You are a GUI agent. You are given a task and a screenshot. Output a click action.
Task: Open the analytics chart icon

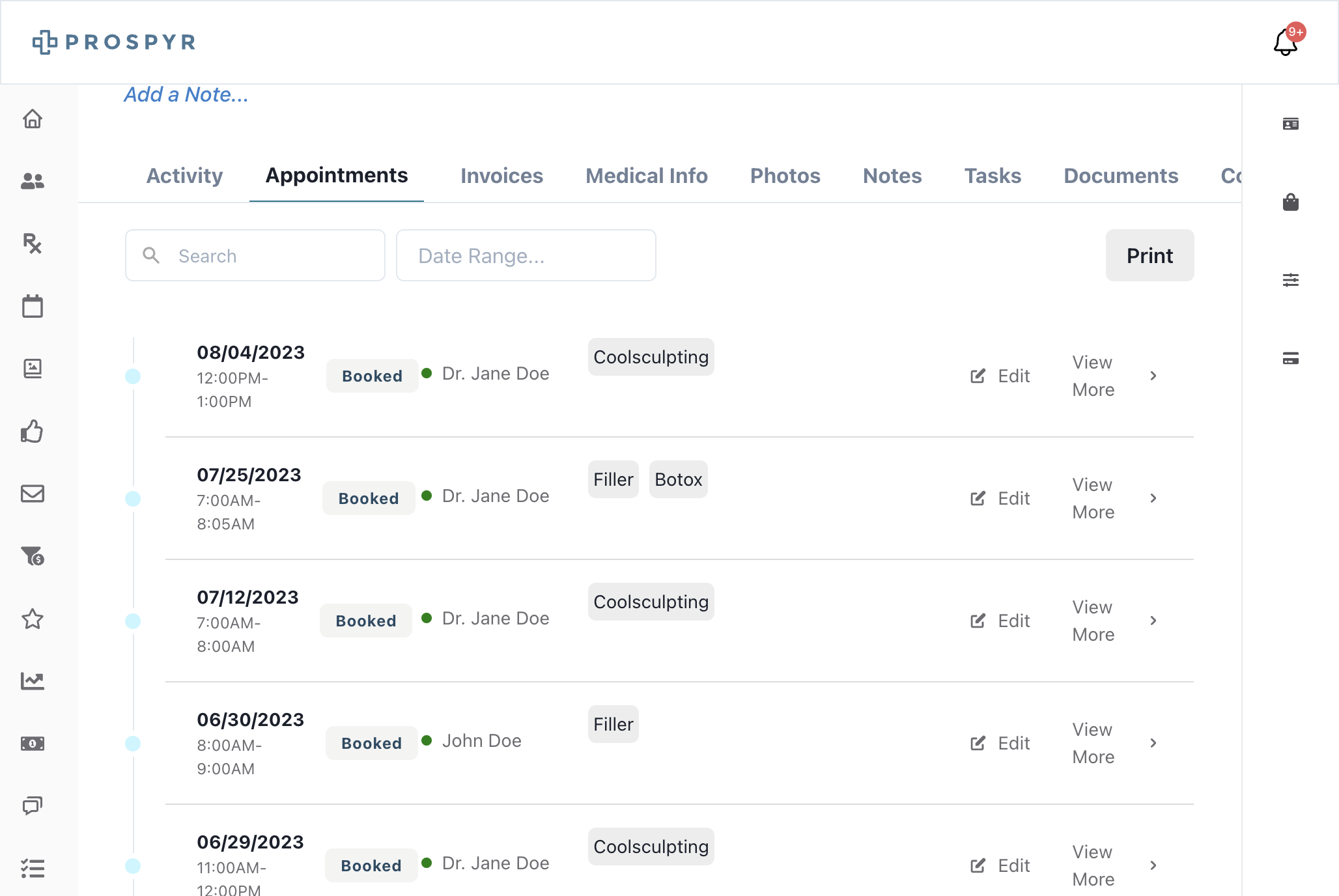click(33, 681)
